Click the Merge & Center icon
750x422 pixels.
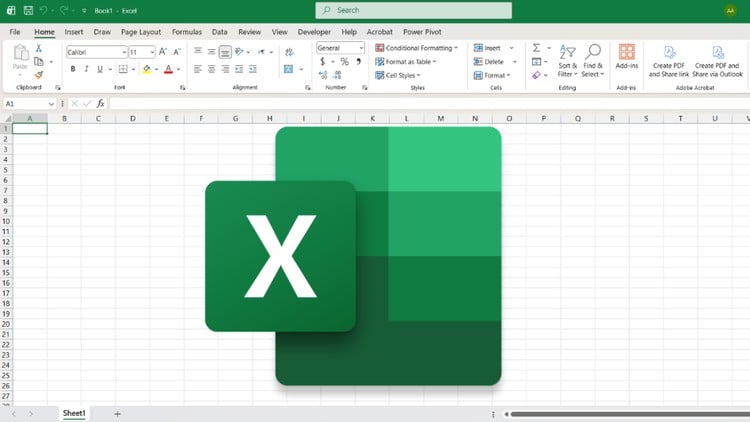tap(288, 69)
